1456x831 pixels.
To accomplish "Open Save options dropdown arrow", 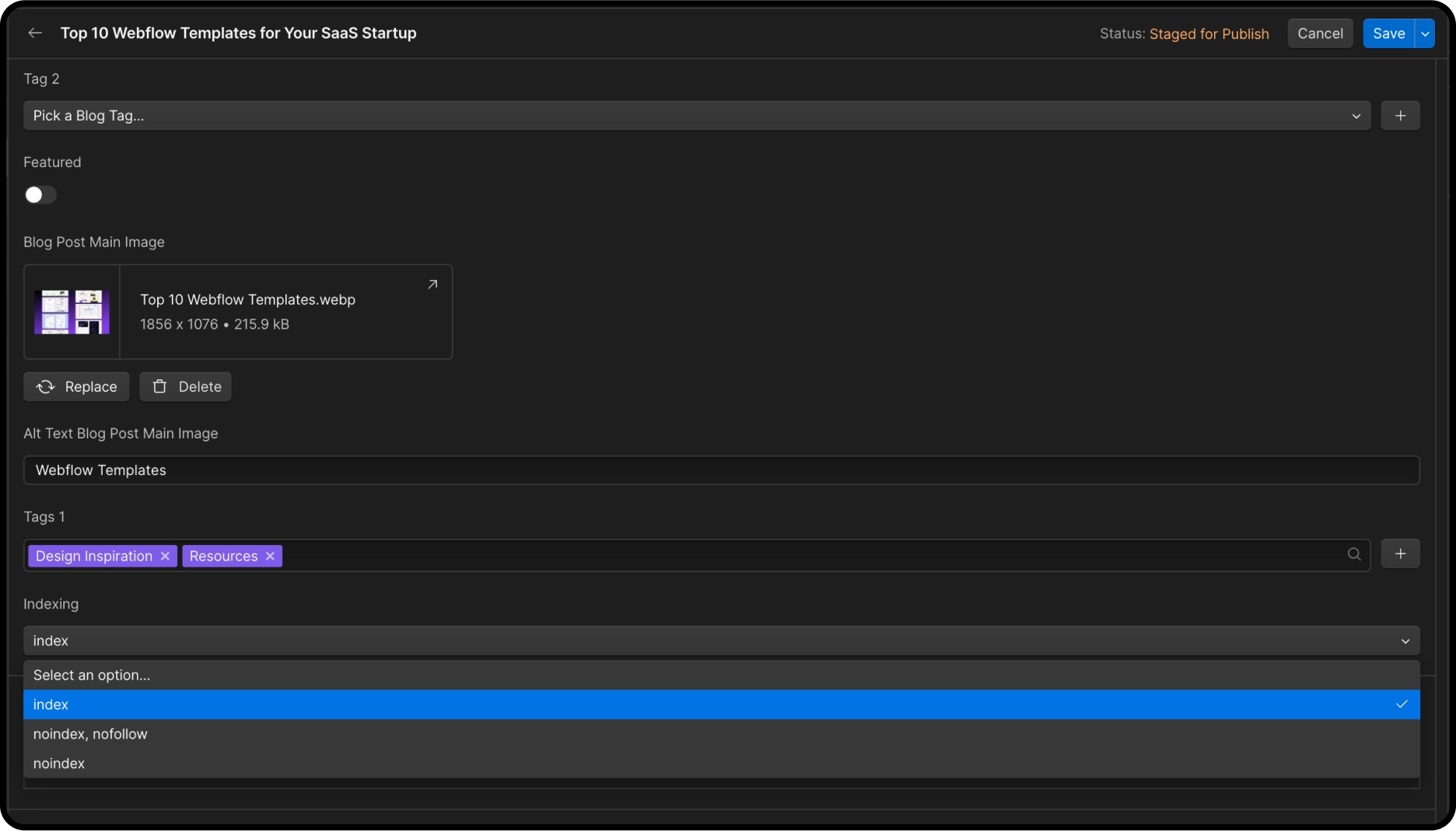I will coord(1425,33).
